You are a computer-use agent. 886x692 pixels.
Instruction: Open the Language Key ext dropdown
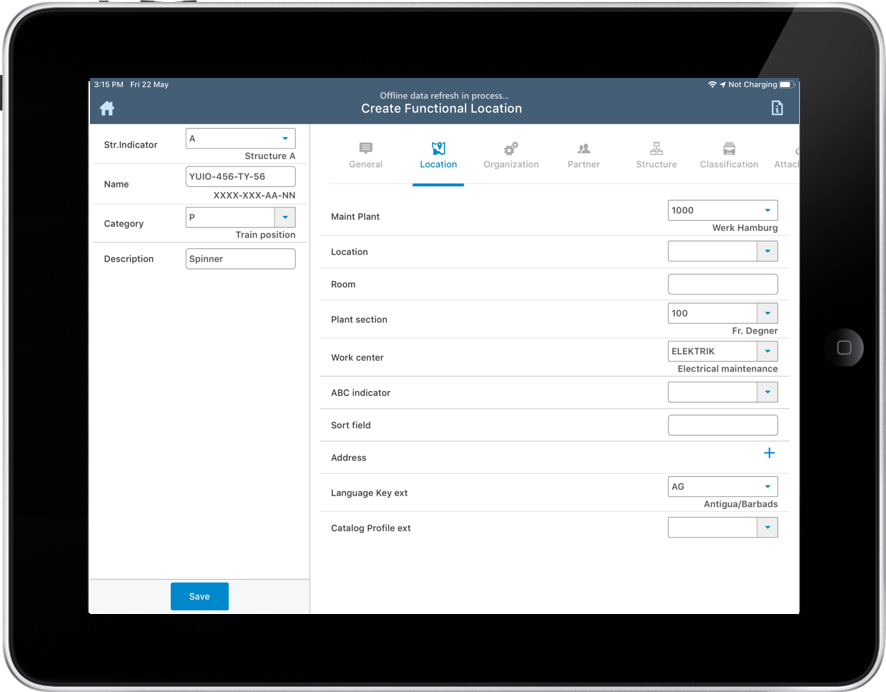767,486
